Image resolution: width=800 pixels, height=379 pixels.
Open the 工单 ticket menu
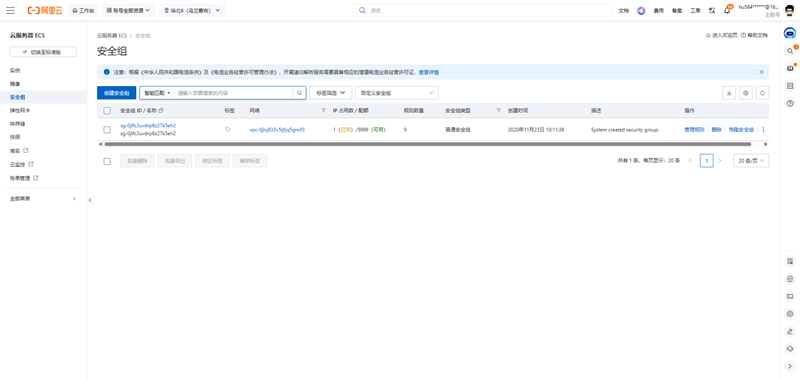(695, 11)
